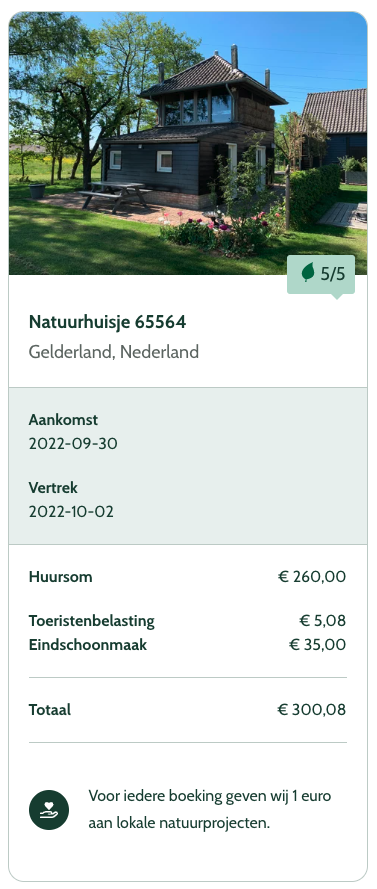
Task: Click the departure date 2022-10-02
Action: [71, 512]
